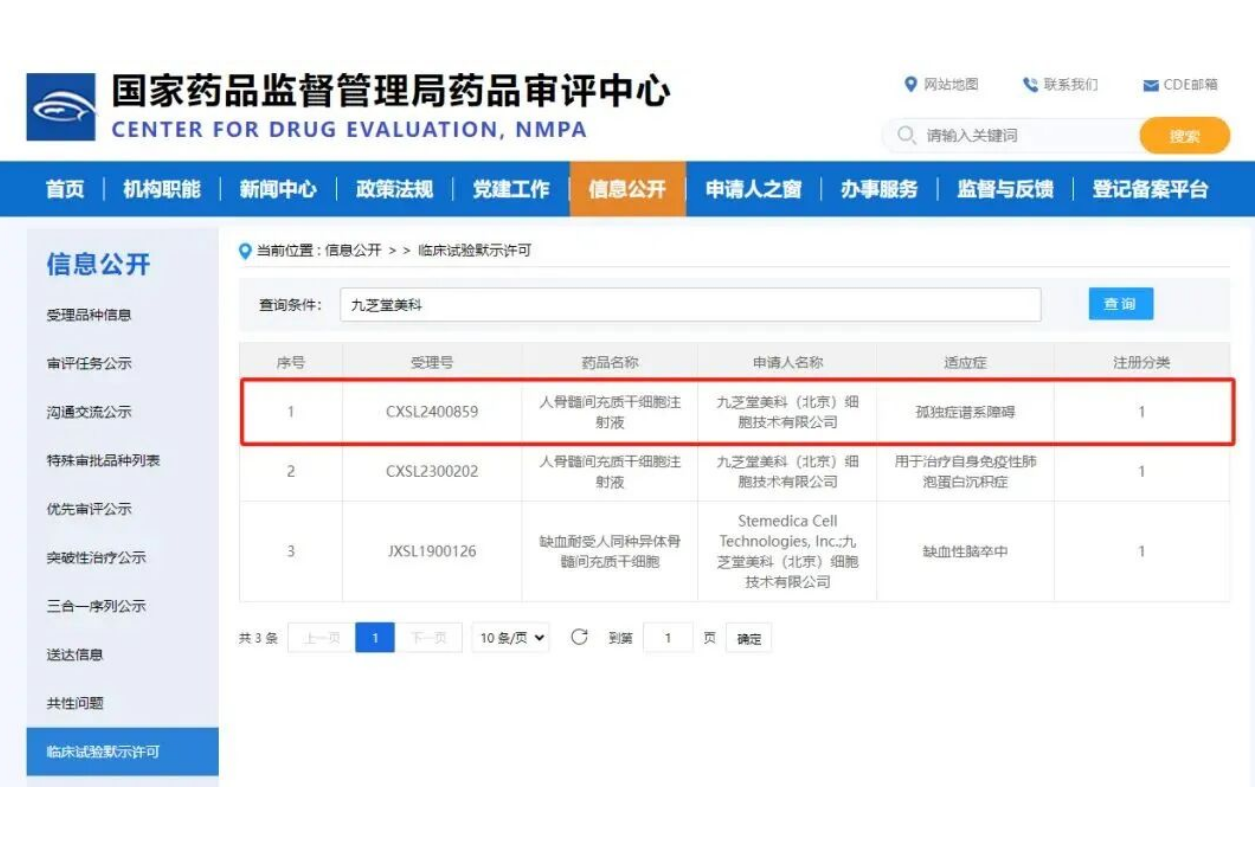Image resolution: width=1255 pixels, height=861 pixels.
Task: Click the 查询条件 input containing 九芝堂美科
Action: [x=690, y=305]
